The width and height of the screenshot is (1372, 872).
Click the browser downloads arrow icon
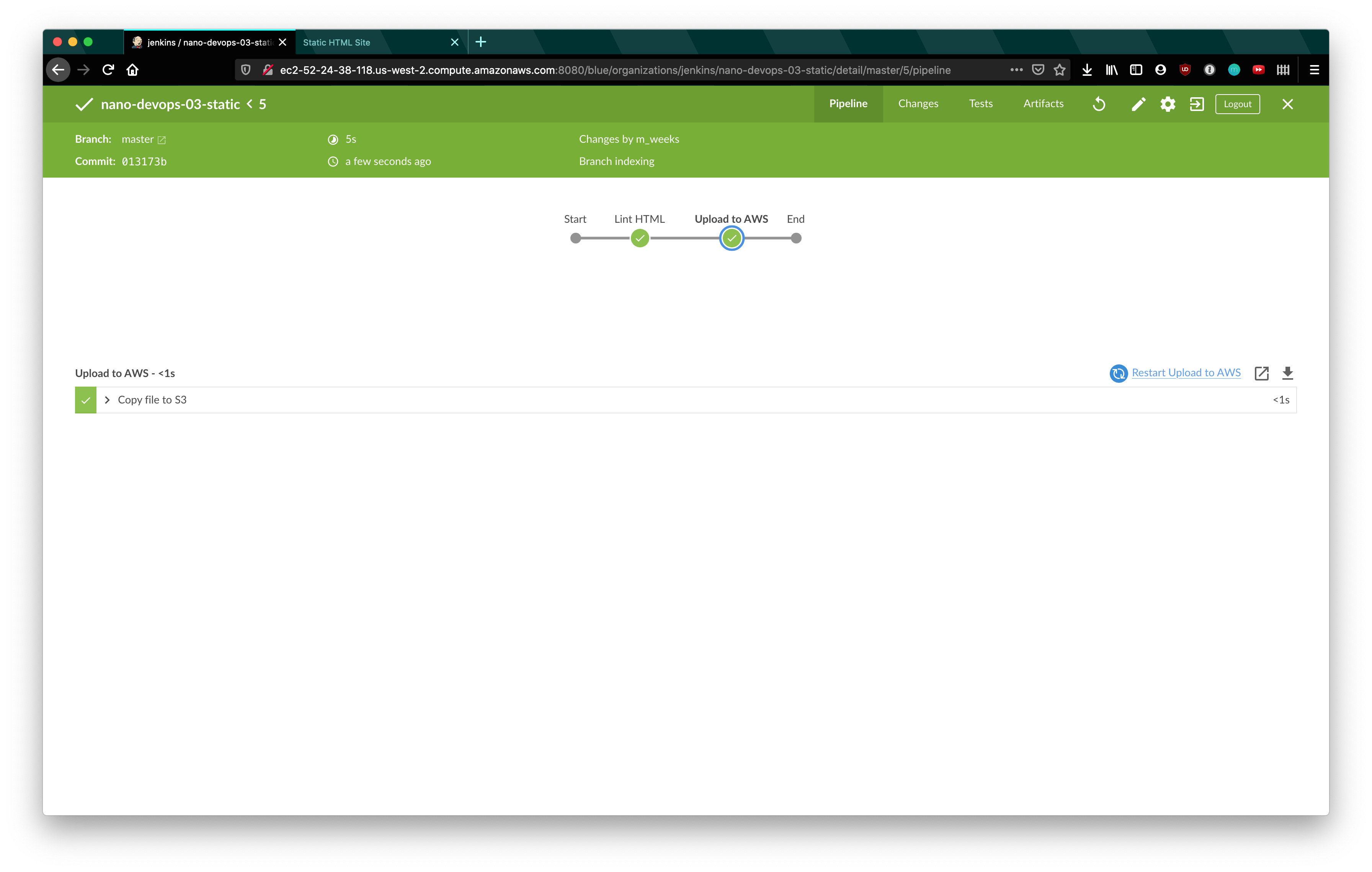1087,70
